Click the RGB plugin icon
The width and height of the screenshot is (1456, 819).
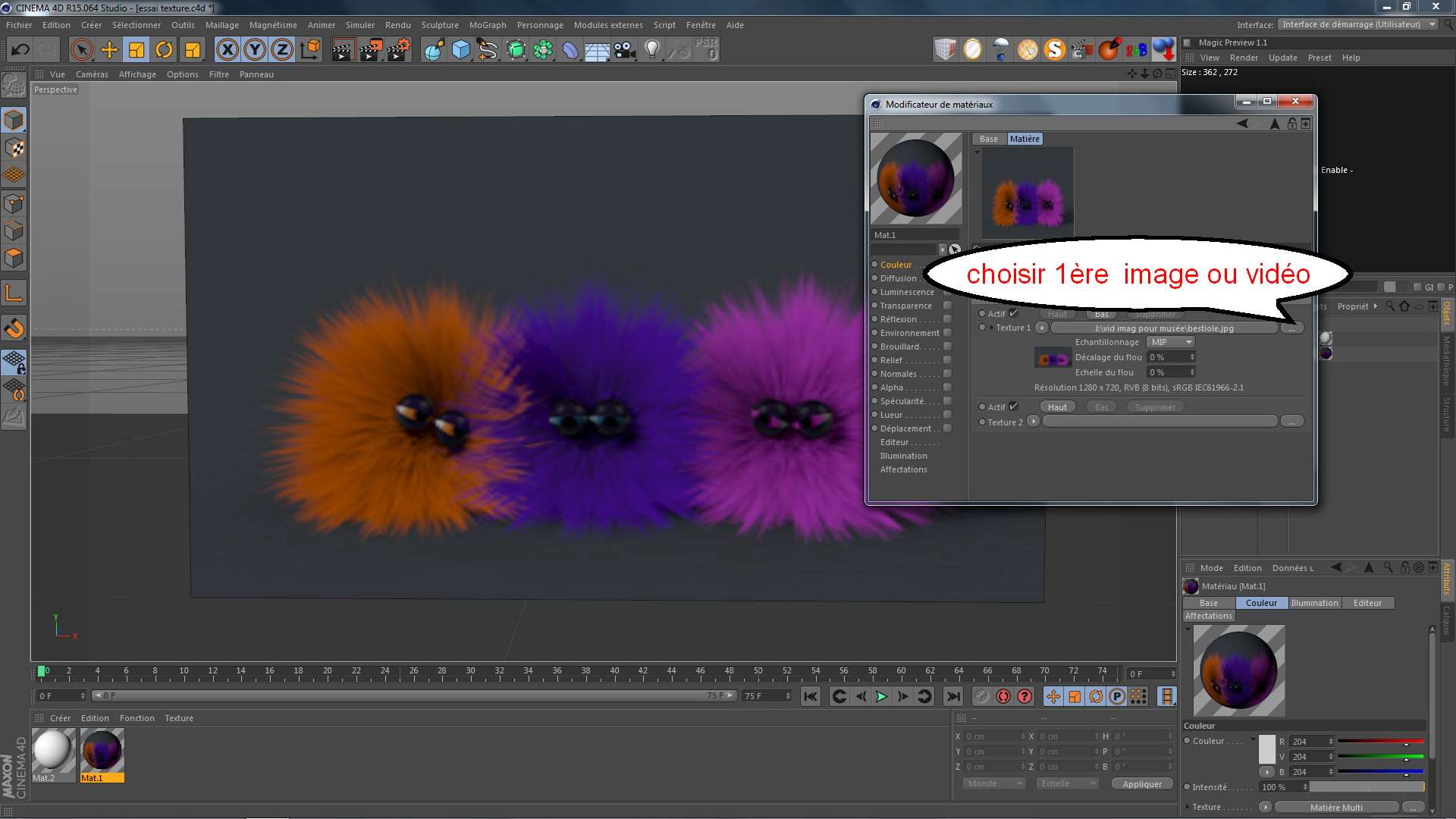[x=1136, y=49]
